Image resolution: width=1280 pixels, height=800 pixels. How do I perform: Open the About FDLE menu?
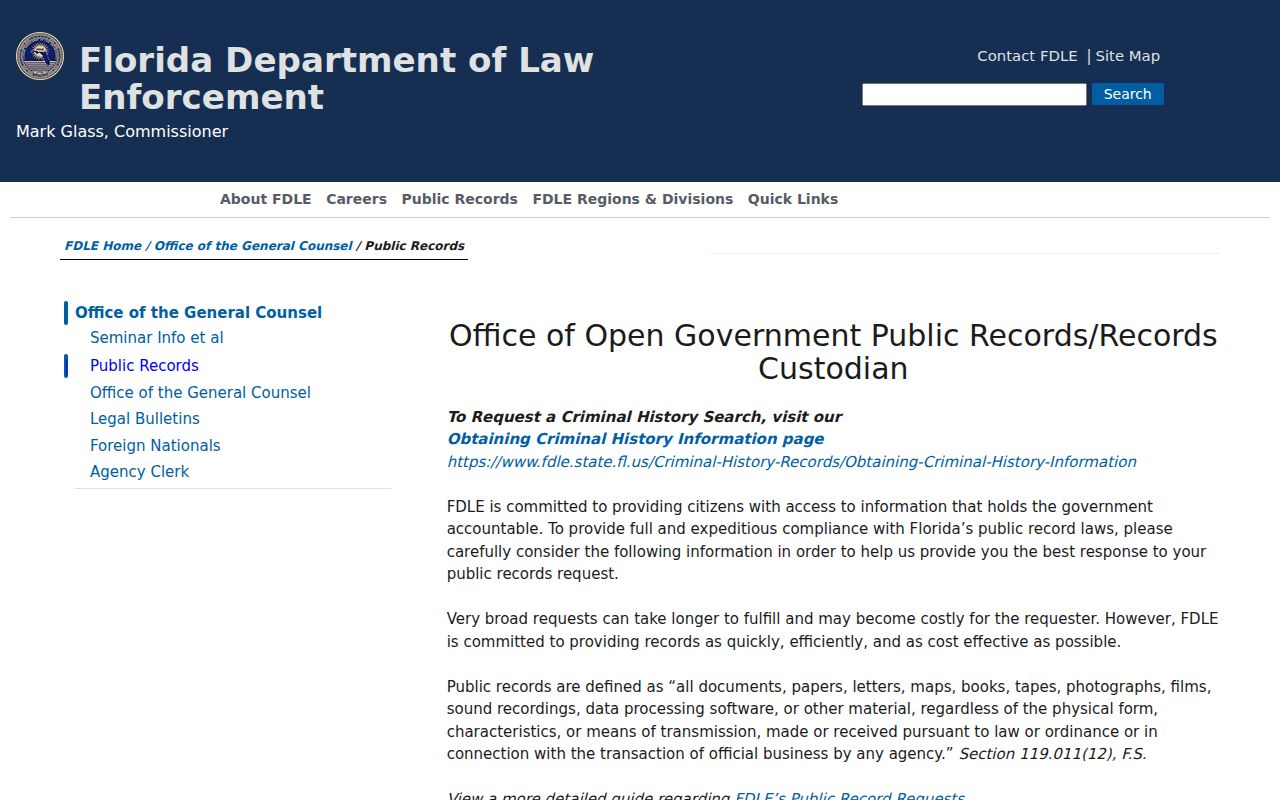pos(266,199)
